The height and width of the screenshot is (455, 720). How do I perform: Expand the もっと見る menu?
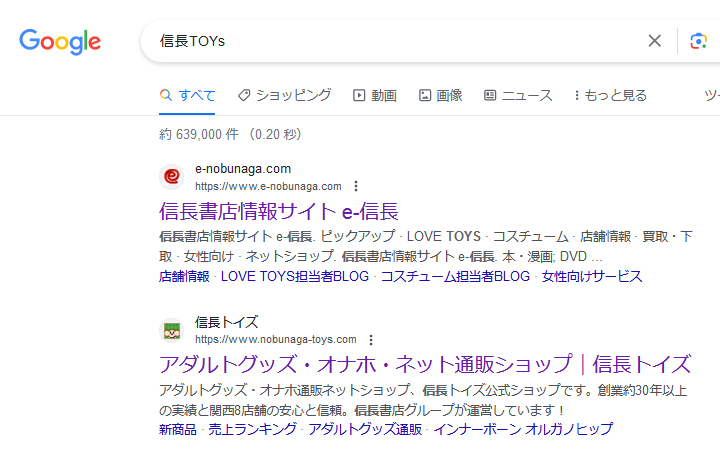[x=611, y=95]
